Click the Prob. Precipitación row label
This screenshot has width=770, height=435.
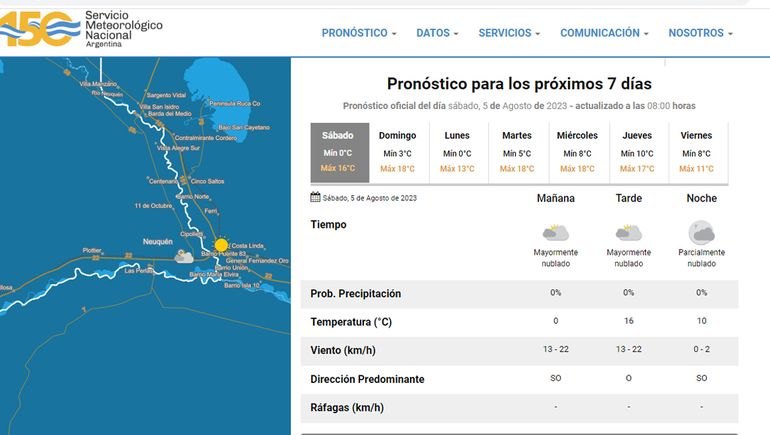click(x=356, y=294)
